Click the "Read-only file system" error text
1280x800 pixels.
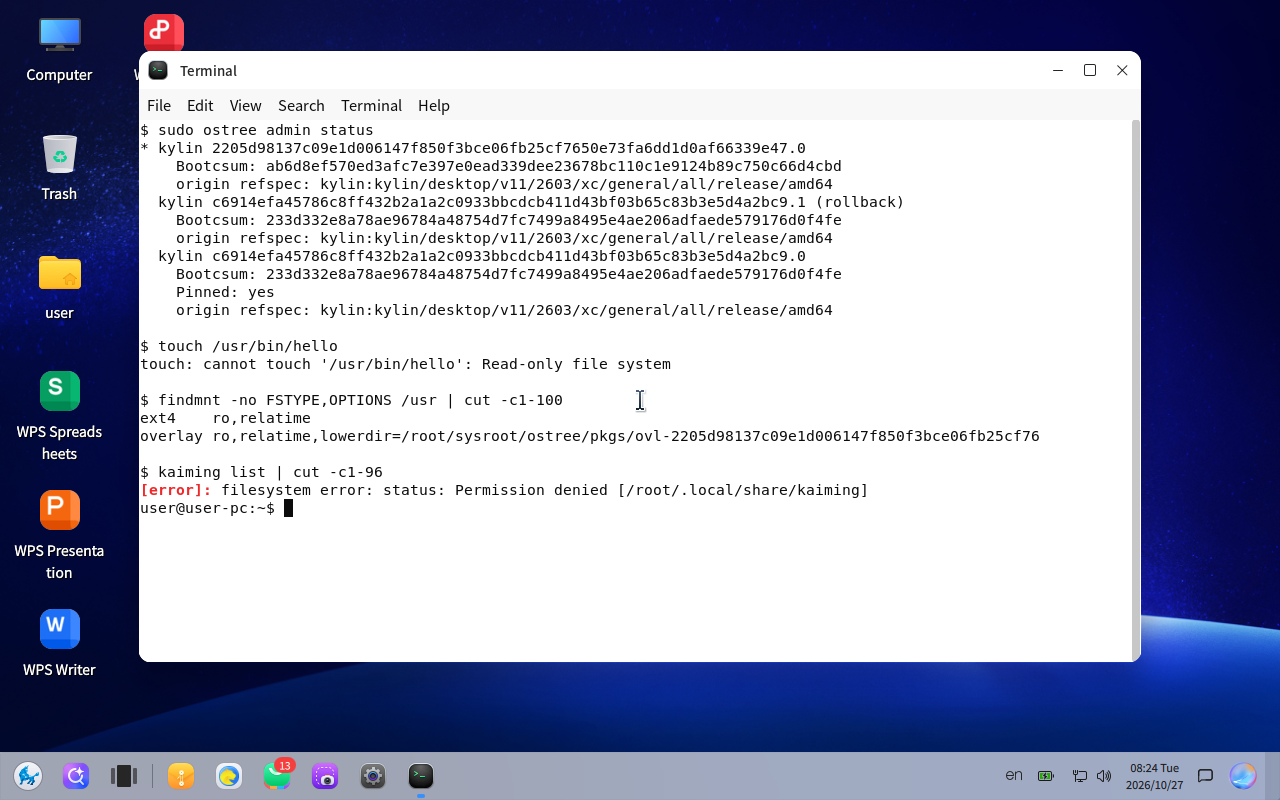576,364
